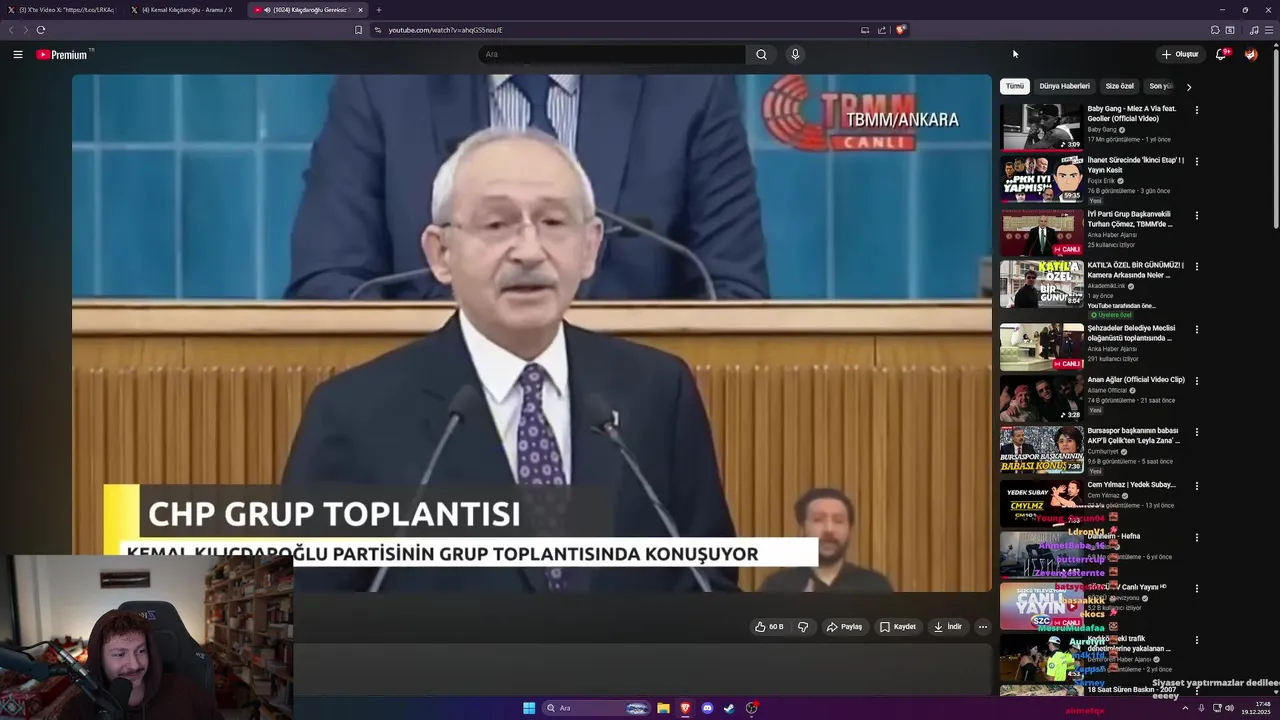The image size is (1280, 720).
Task: Switch to X'te Video browser tab
Action: click(60, 10)
